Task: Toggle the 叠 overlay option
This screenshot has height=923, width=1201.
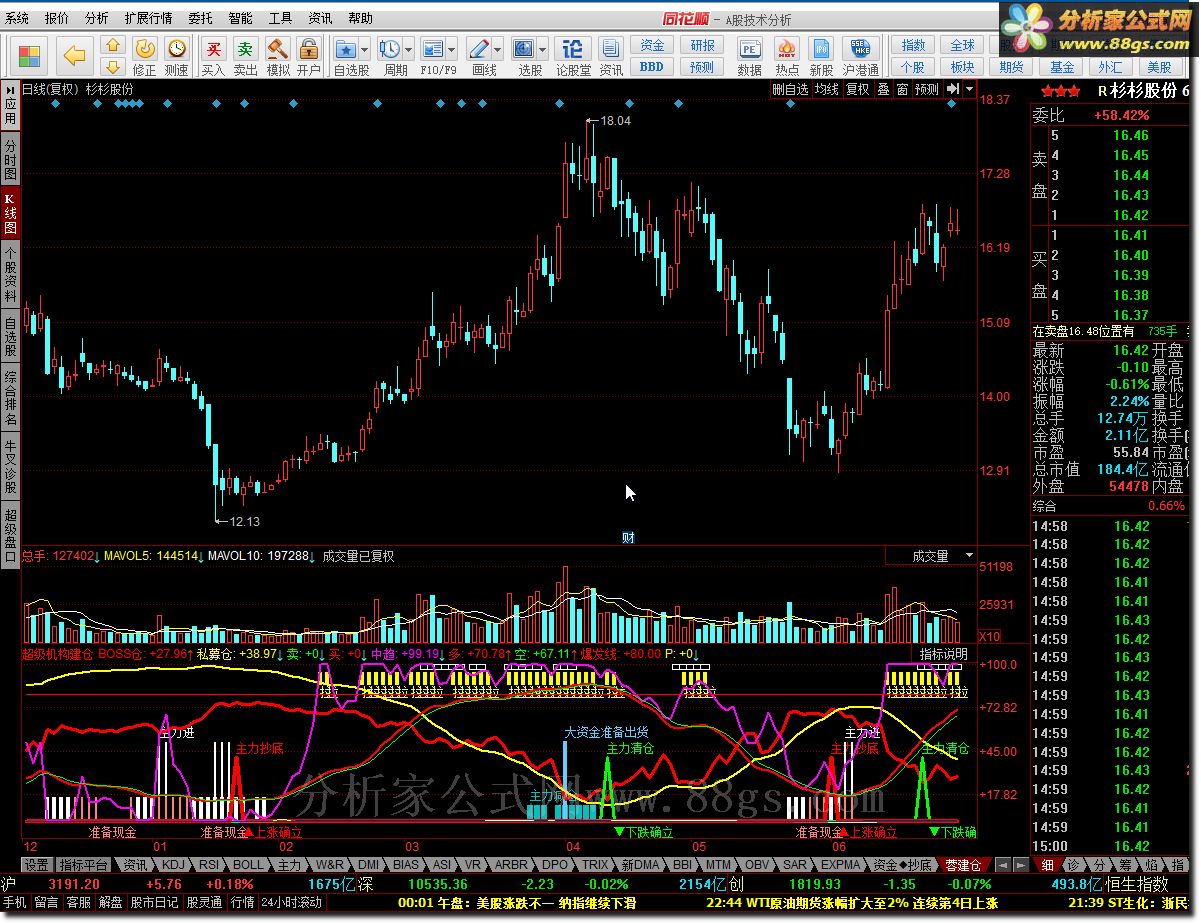Action: [x=883, y=89]
